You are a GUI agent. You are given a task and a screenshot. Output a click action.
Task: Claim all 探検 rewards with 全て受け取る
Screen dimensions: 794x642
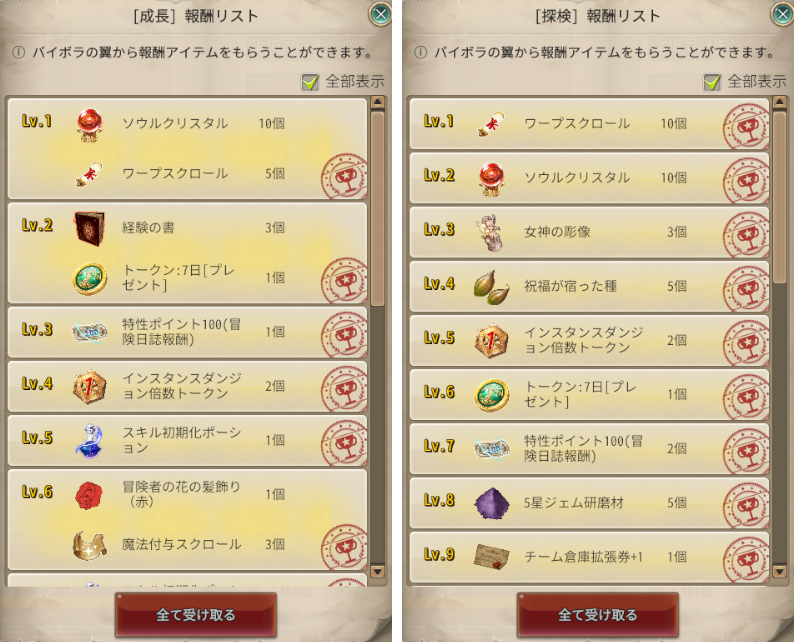pos(598,615)
